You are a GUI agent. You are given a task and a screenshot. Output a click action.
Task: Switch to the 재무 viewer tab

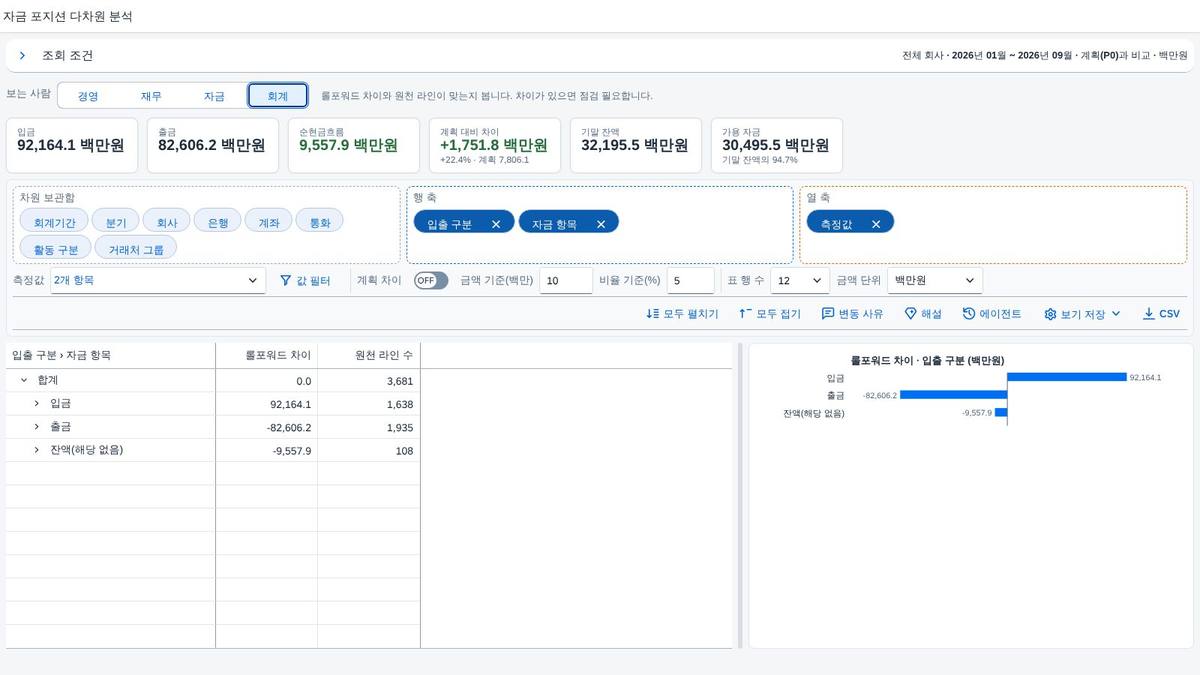point(151,96)
